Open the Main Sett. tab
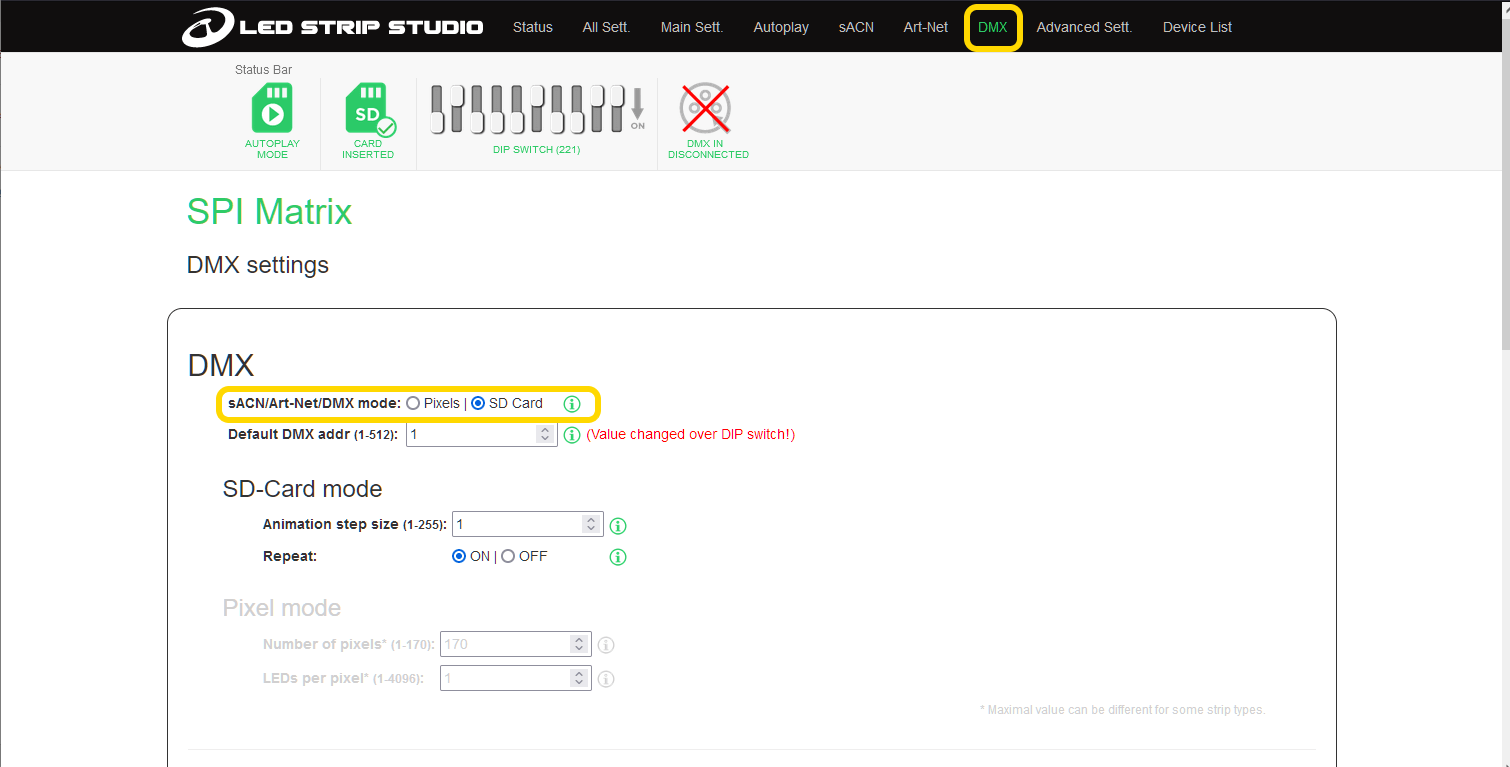This screenshot has height=767, width=1510. [x=692, y=27]
